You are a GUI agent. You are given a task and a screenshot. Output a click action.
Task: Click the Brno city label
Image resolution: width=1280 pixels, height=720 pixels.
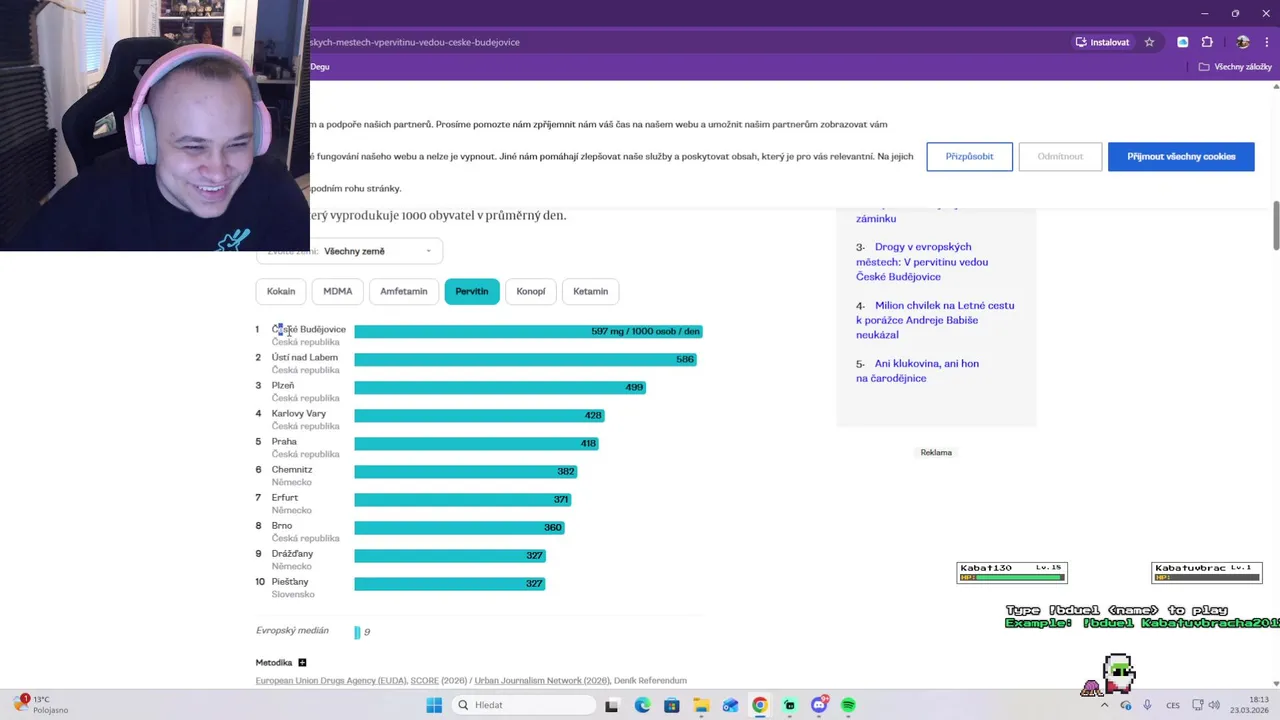click(282, 526)
